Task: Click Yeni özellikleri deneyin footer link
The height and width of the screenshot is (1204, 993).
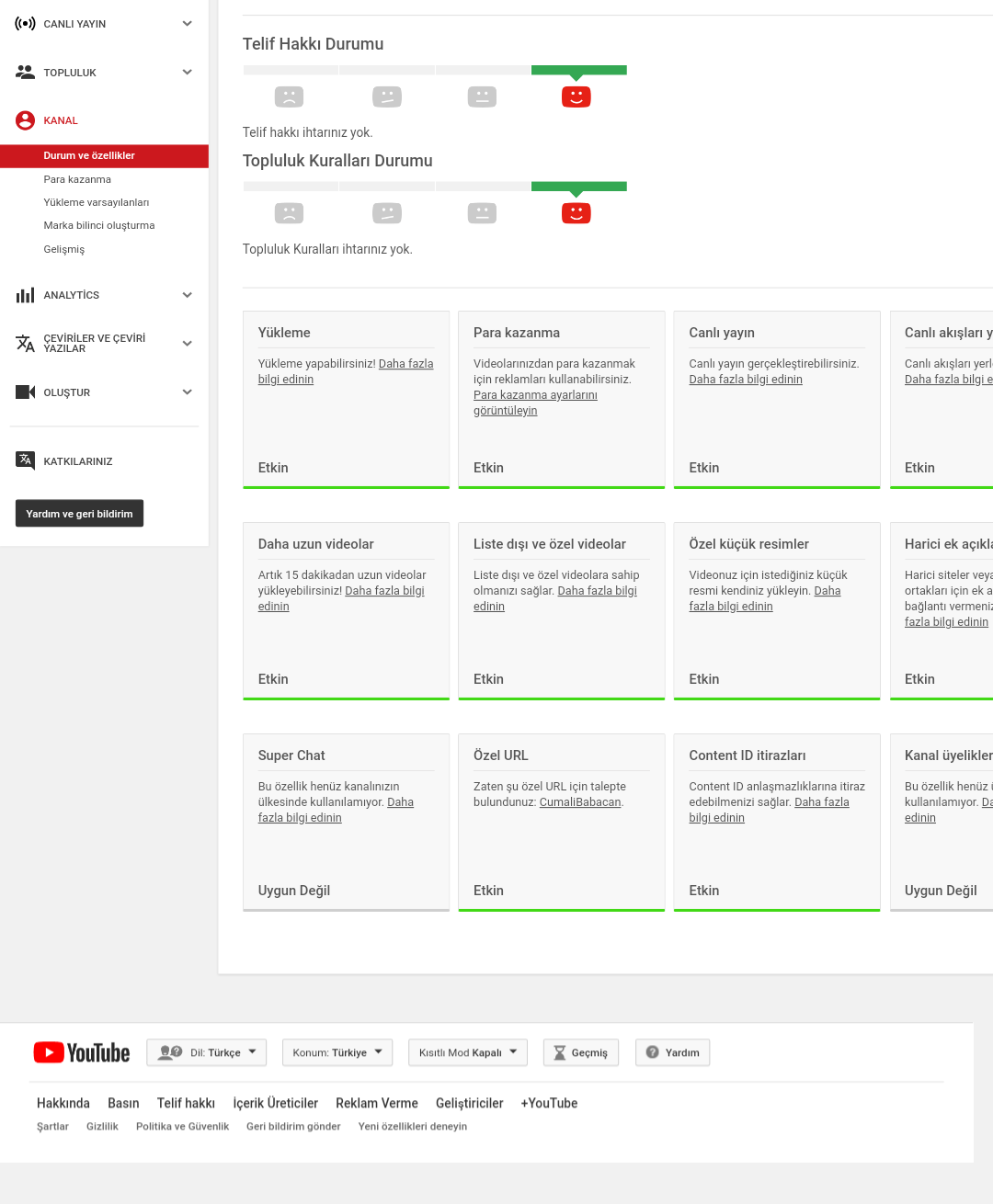Action: click(x=413, y=1127)
